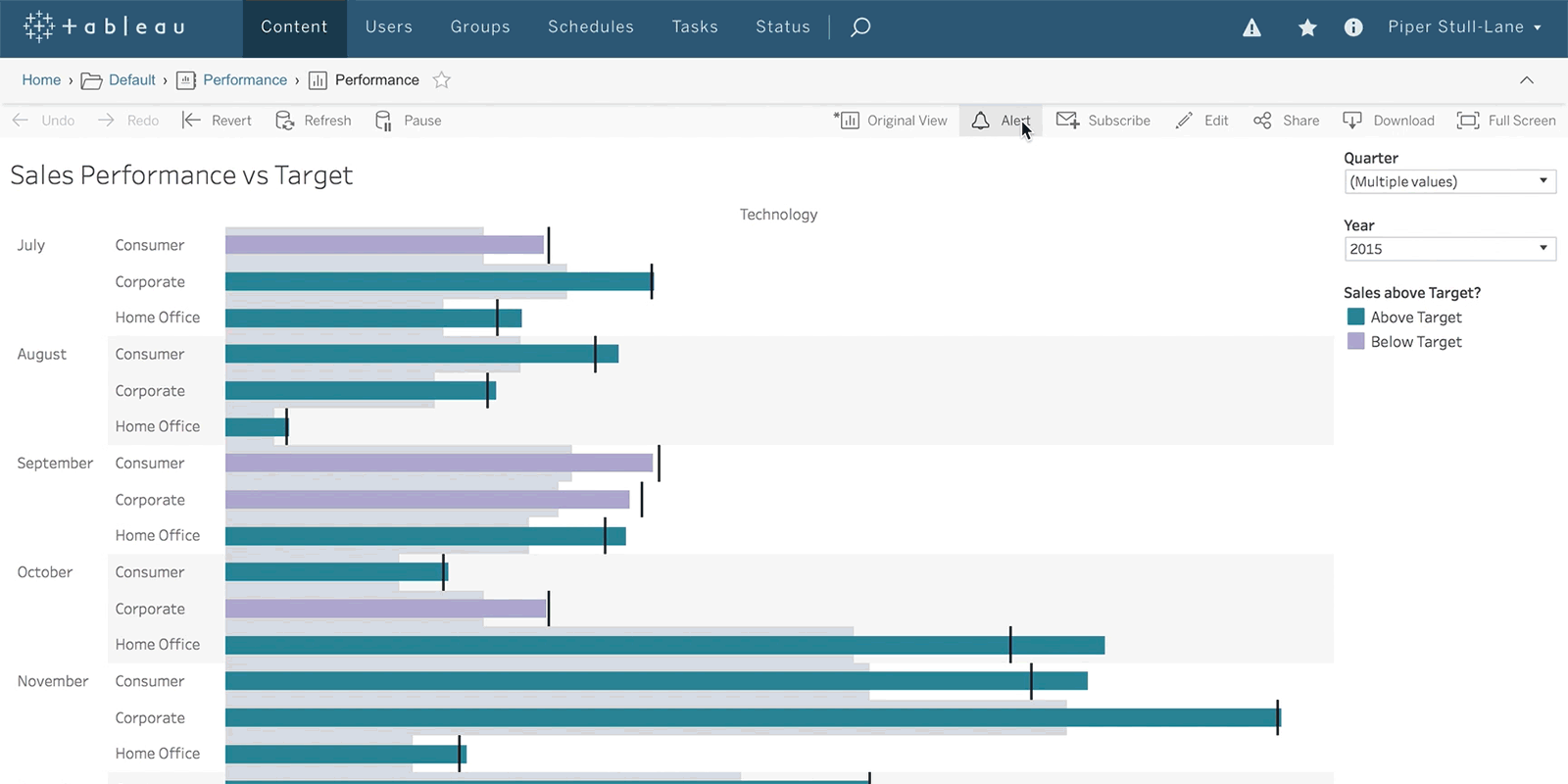Click the October Home Office teal bar

664,645
